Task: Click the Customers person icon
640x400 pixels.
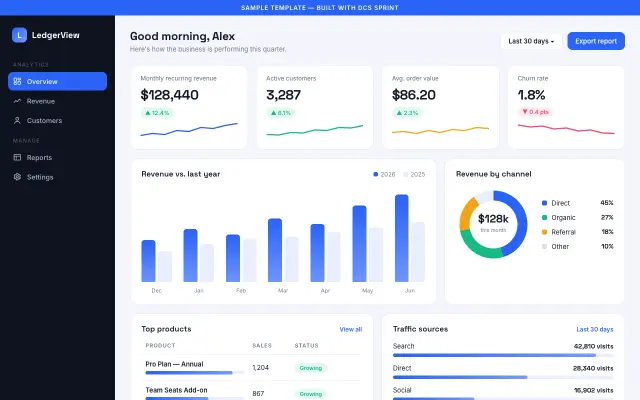Action: coord(17,120)
